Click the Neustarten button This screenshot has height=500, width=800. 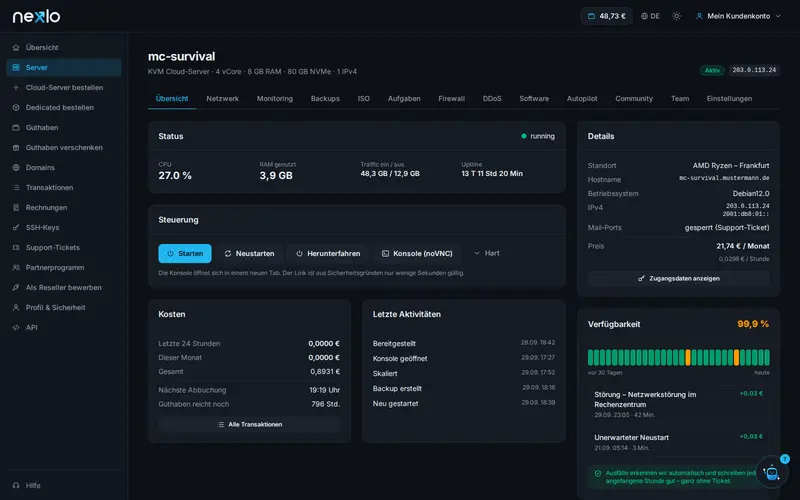[x=249, y=253]
